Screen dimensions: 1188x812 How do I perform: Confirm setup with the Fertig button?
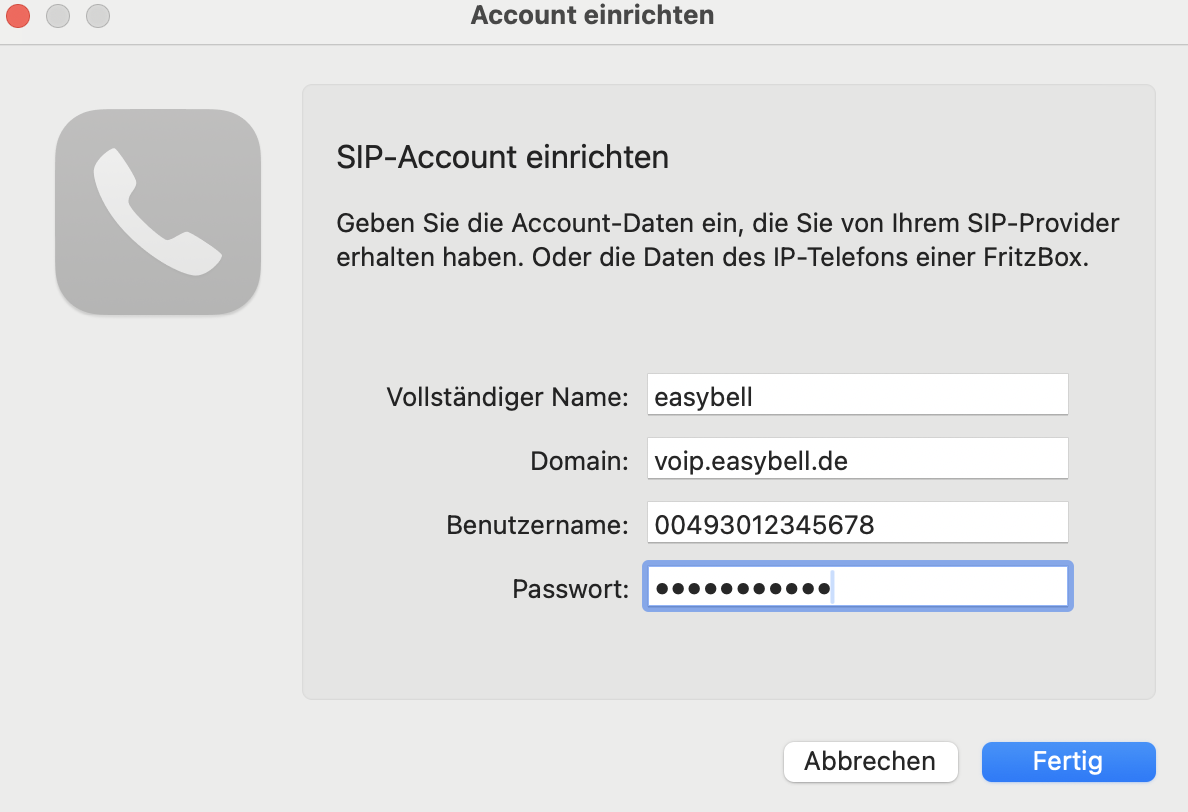(1068, 761)
